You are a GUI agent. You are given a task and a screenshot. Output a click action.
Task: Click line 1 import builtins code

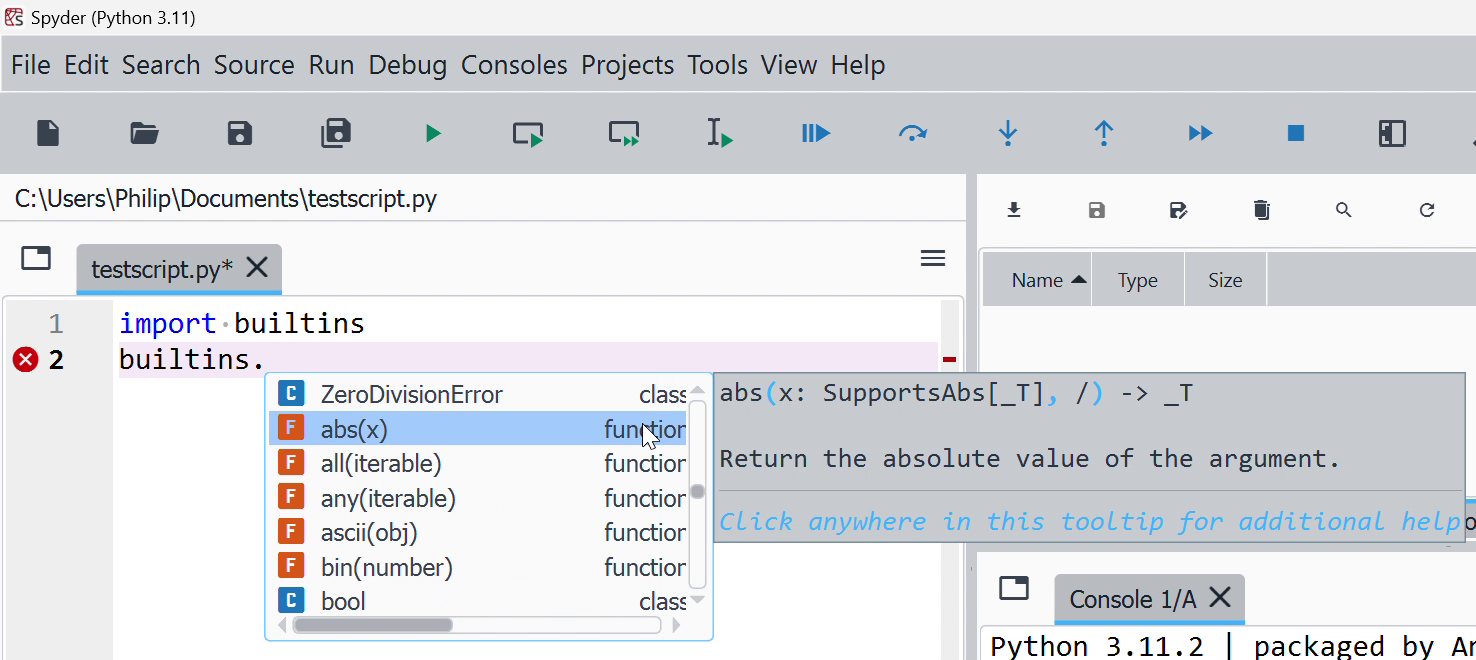[x=242, y=324]
